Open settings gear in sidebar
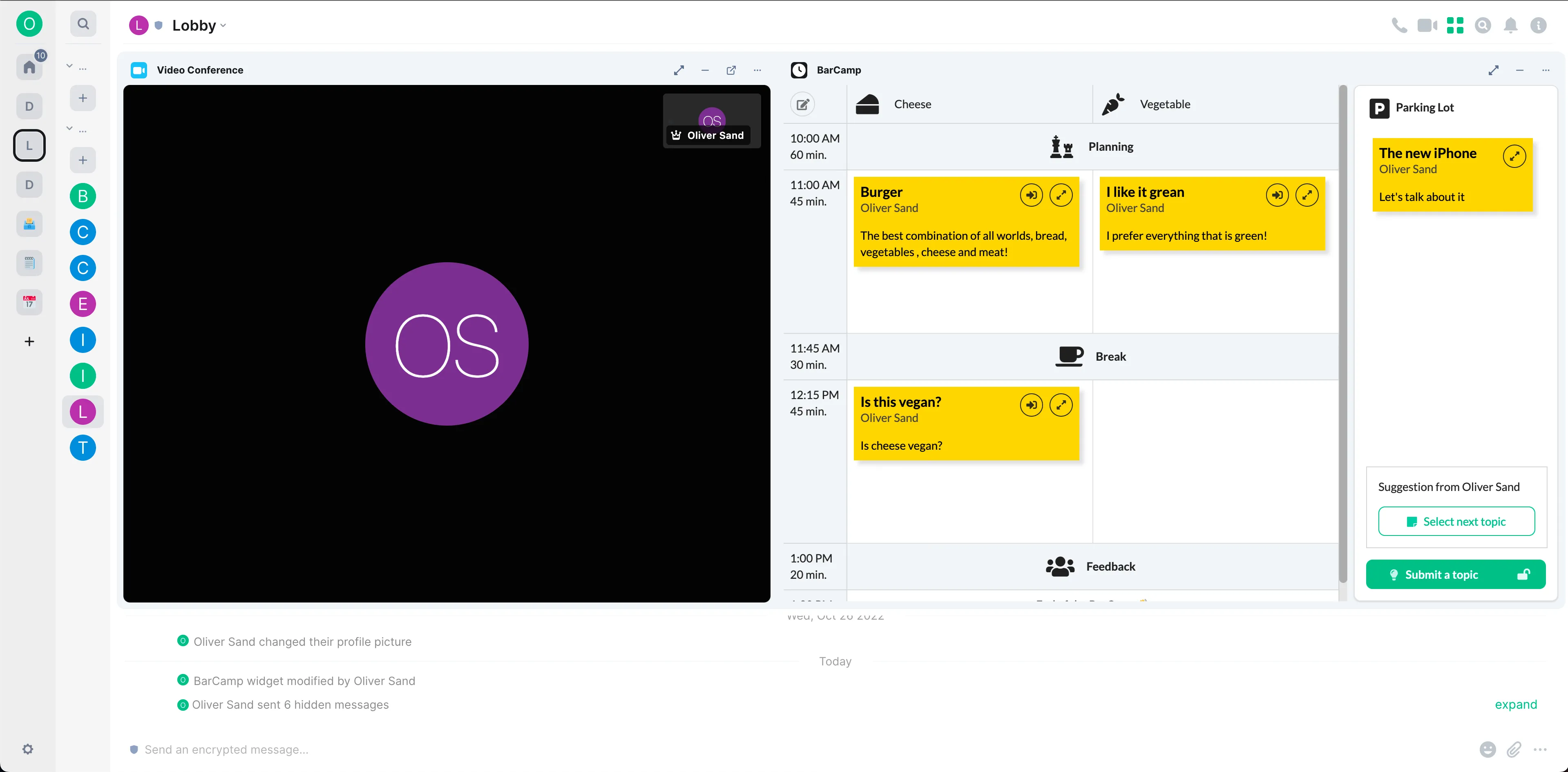1568x772 pixels. (x=28, y=749)
